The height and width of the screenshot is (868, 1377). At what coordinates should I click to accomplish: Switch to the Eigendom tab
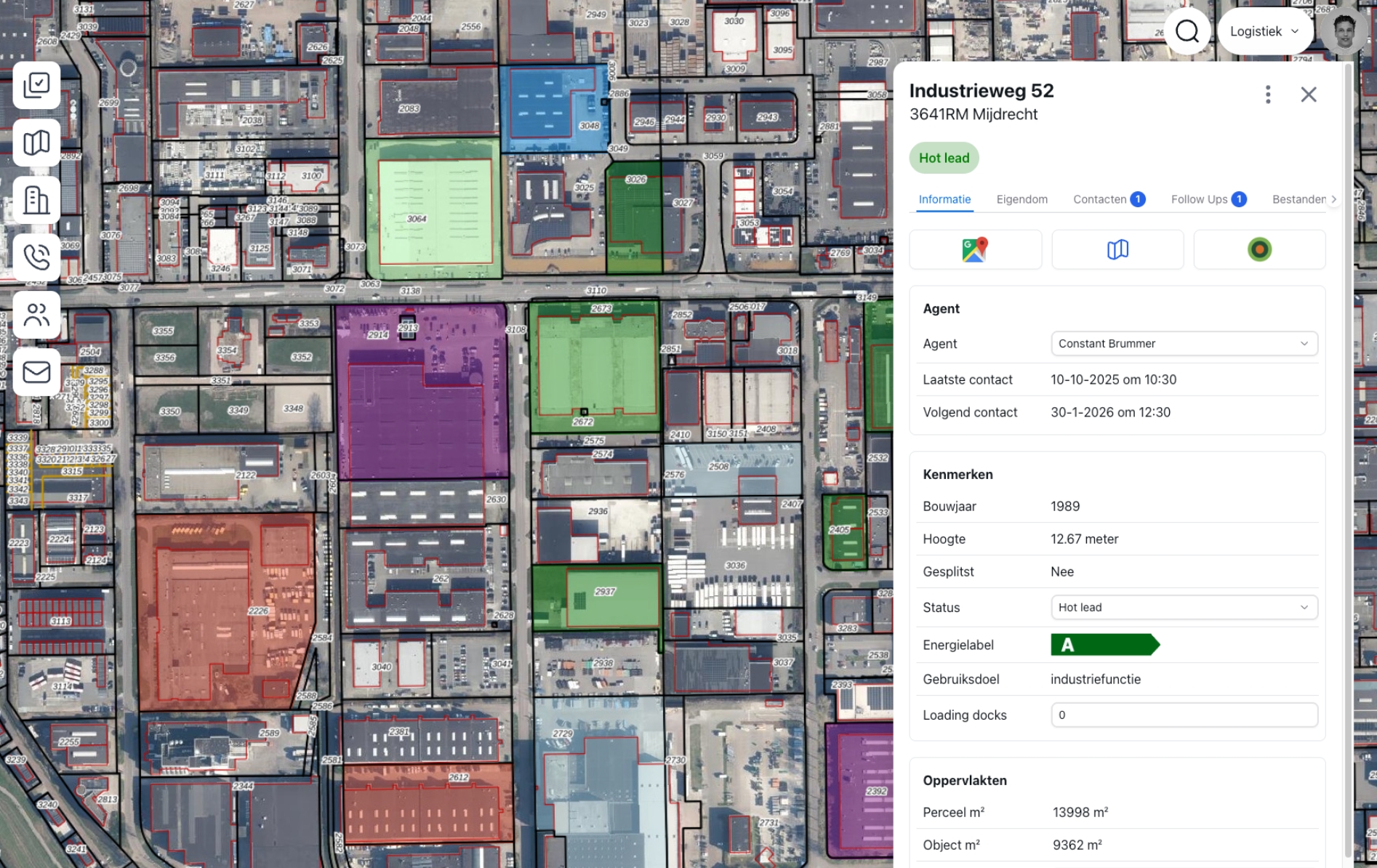click(1021, 199)
